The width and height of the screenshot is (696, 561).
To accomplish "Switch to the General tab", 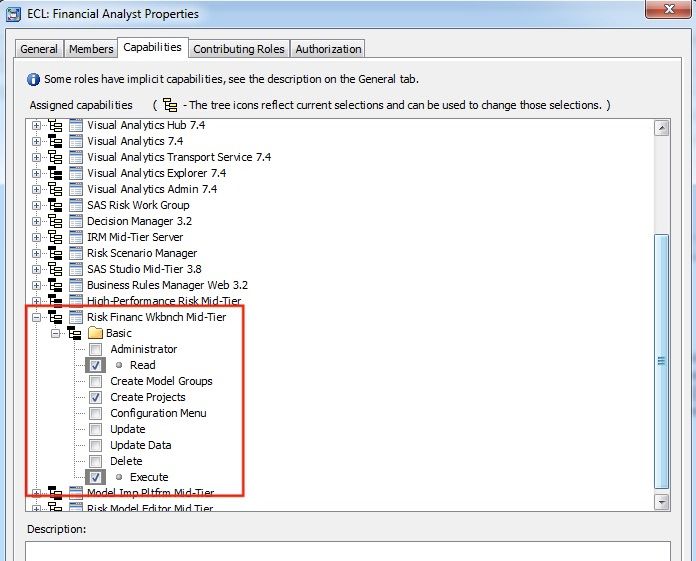I will (x=39, y=49).
